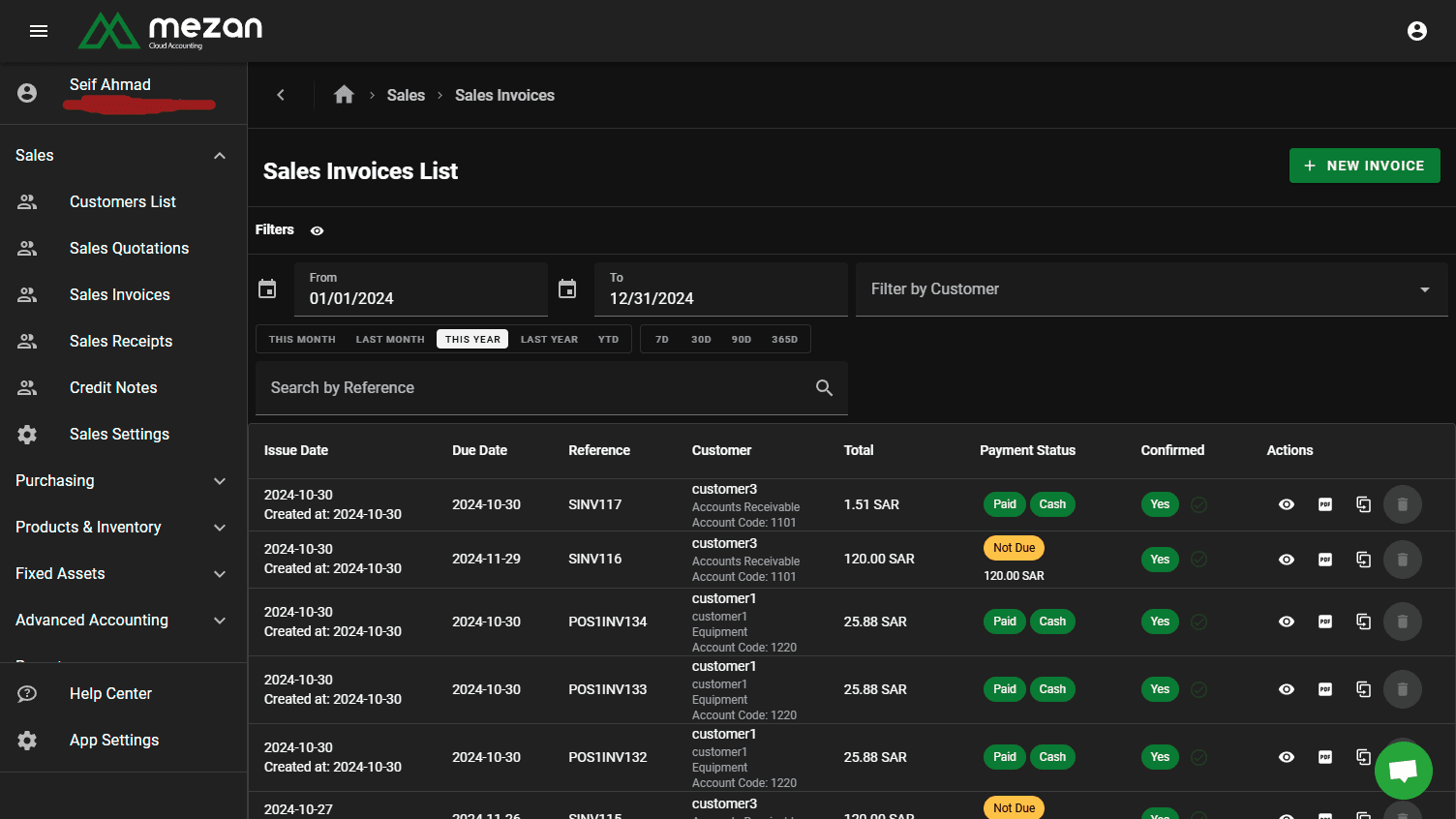The image size is (1456, 819).
Task: Expand the Fixed Assets section
Action: [x=123, y=573]
